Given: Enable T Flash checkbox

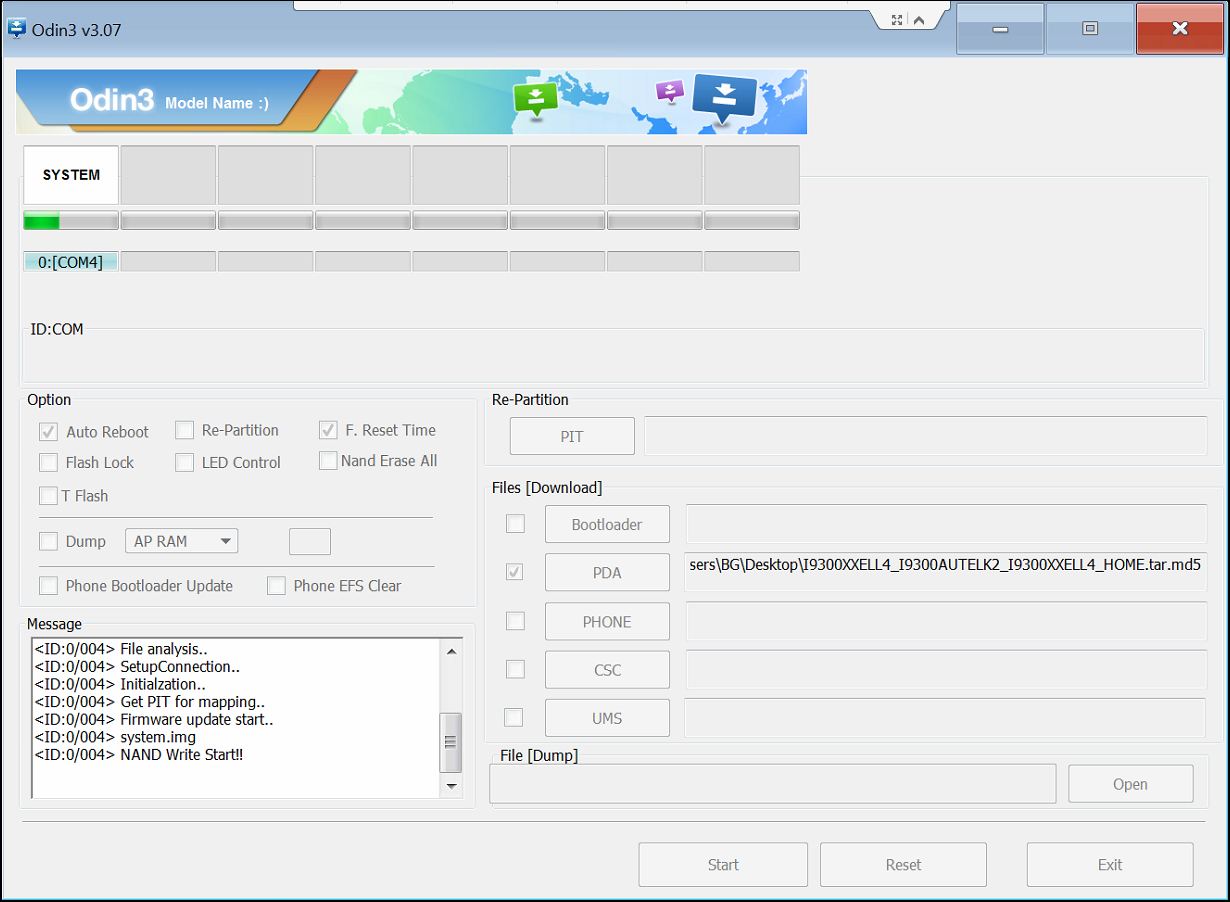Looking at the screenshot, I should (48, 495).
